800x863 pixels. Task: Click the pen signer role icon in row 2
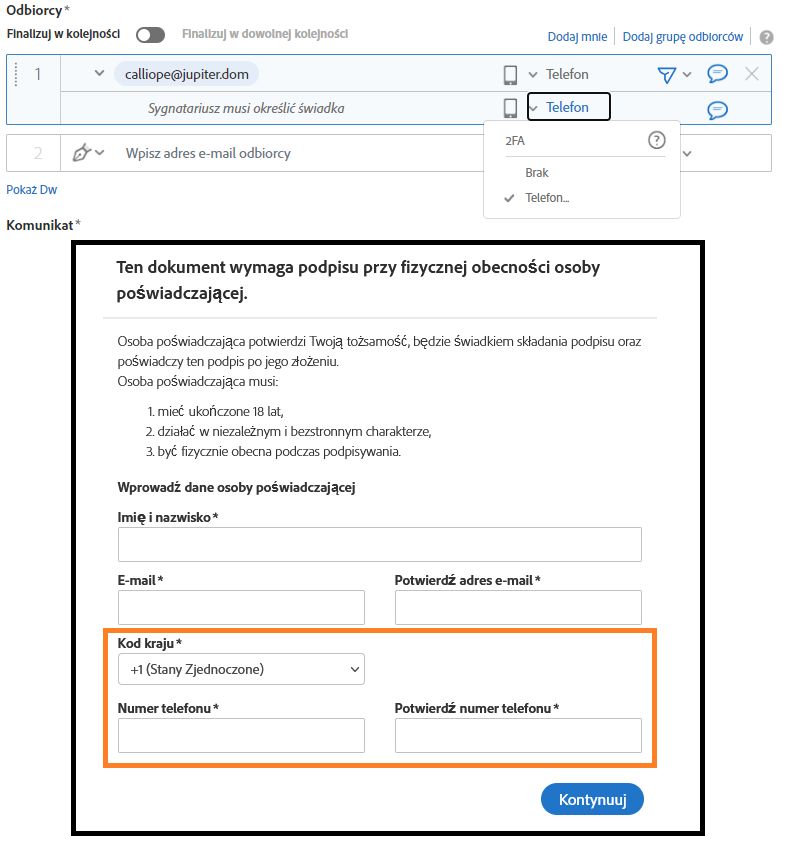[x=81, y=152]
